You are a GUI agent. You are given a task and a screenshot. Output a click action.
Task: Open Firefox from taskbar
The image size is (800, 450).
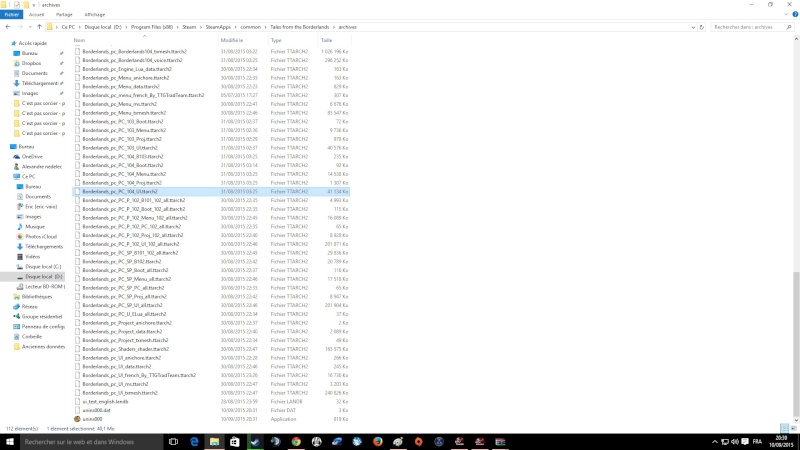coord(378,442)
